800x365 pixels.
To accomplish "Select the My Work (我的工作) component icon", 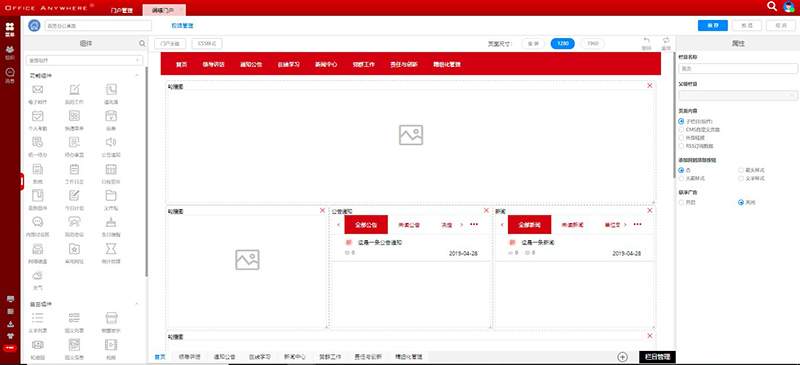I will pos(74,90).
